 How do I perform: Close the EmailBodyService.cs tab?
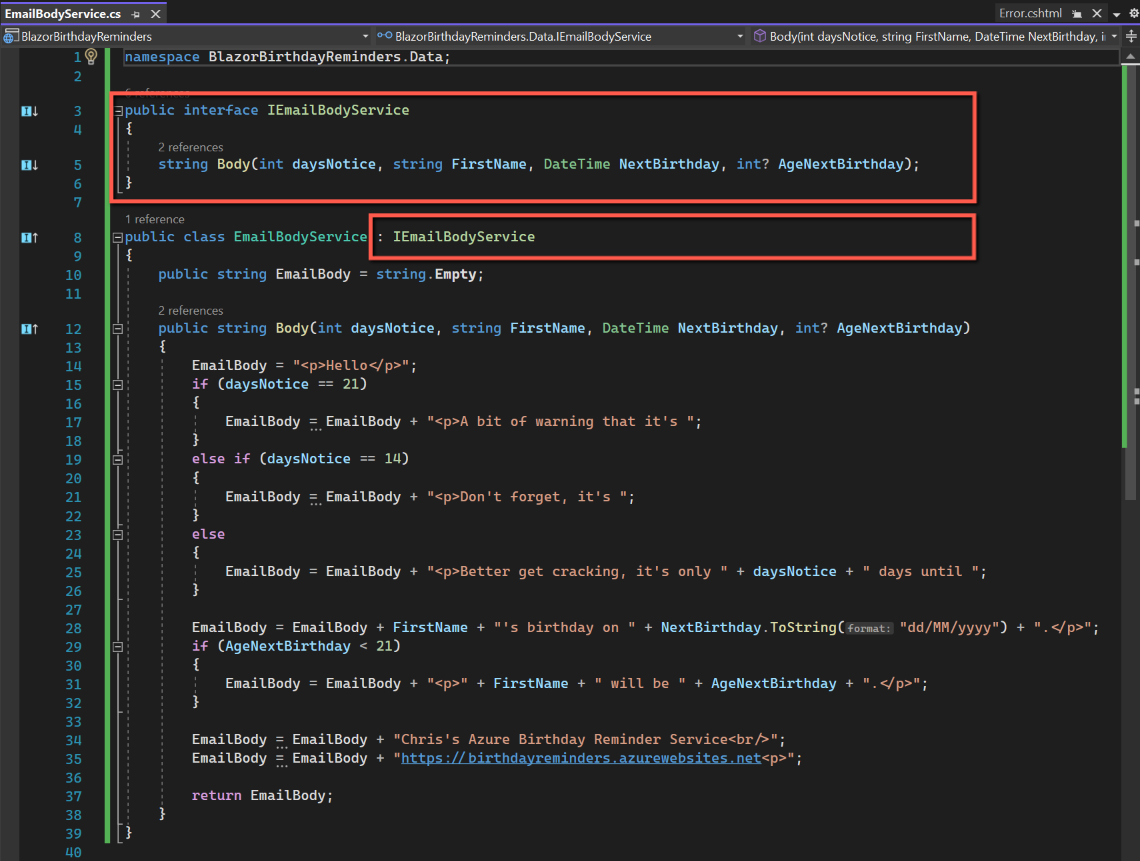tap(154, 14)
